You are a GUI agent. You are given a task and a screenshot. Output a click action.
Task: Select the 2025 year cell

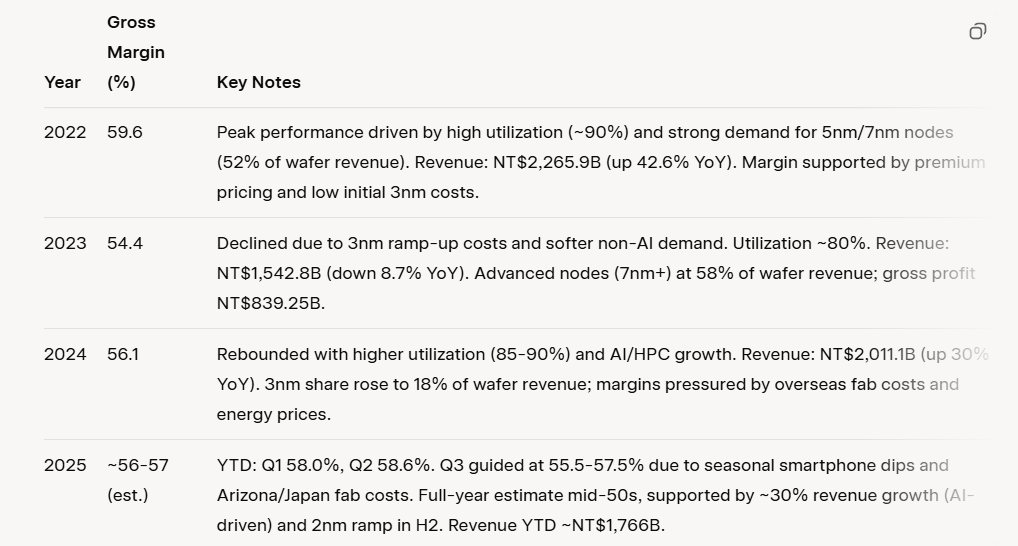[65, 466]
